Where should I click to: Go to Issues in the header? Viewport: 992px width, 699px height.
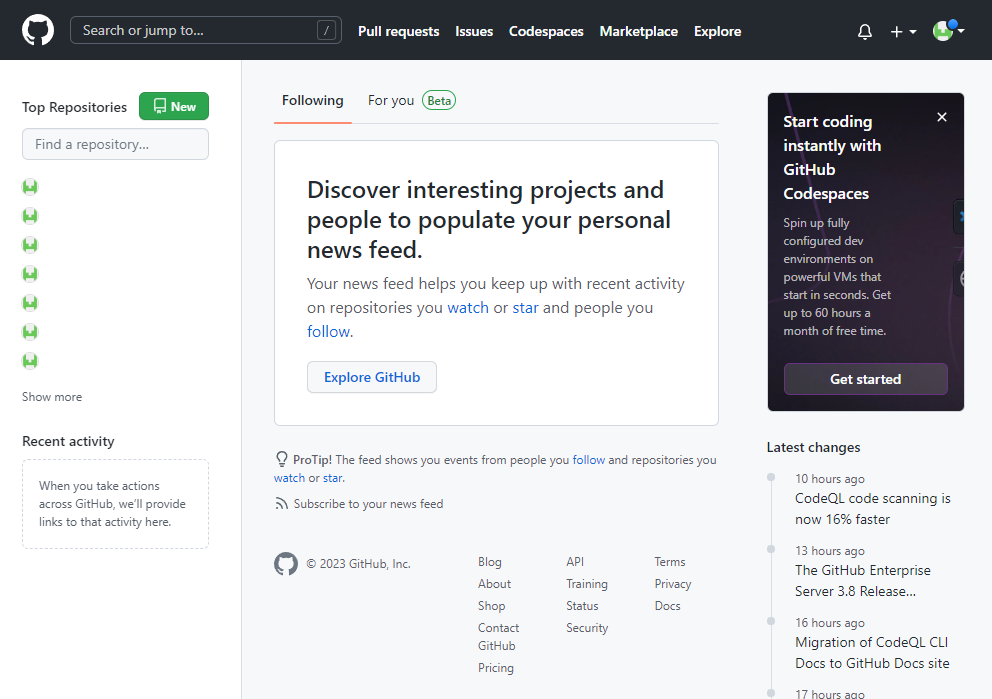pos(473,31)
